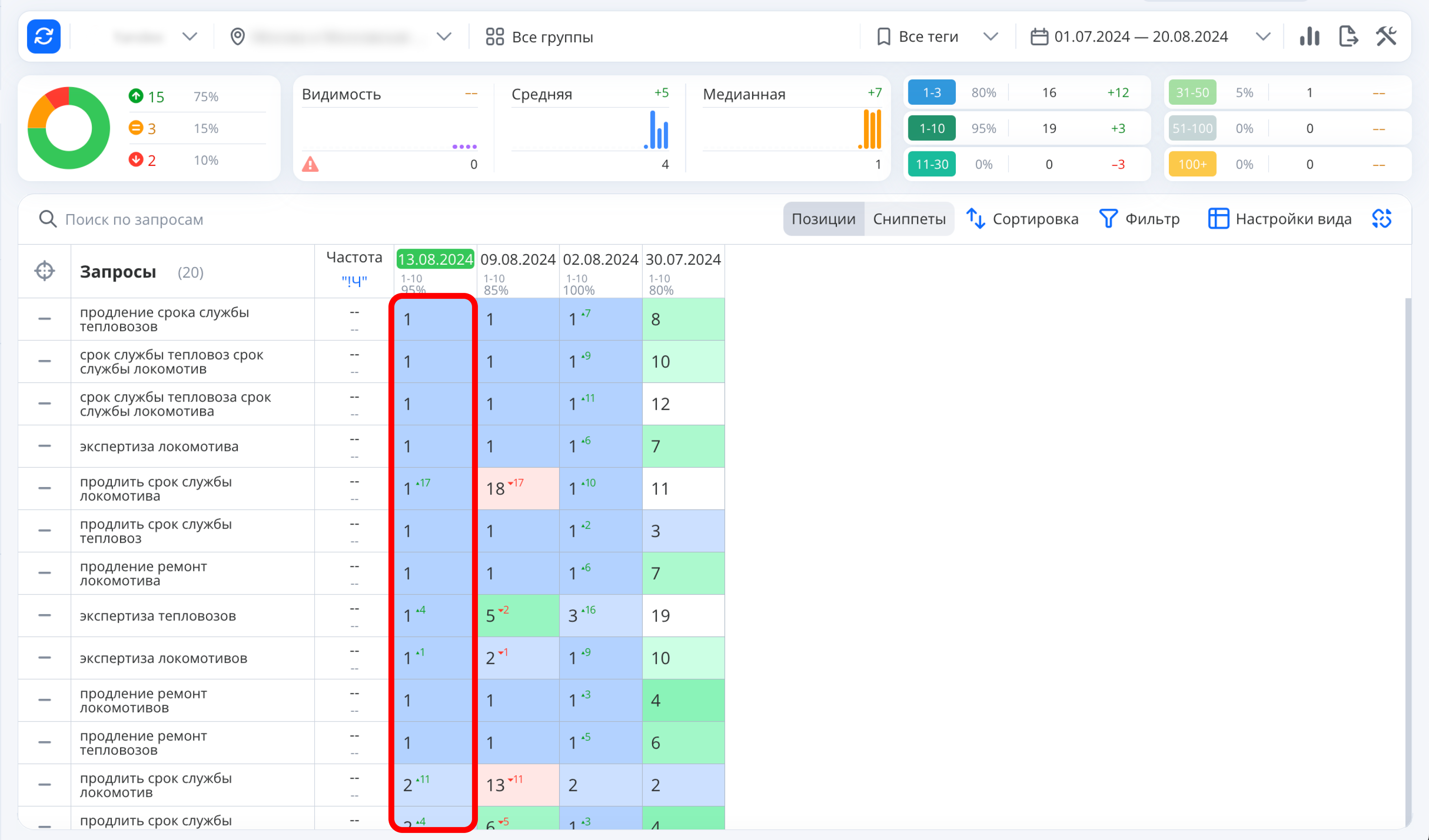Click the export file icon
1429x840 pixels.
coord(1348,37)
